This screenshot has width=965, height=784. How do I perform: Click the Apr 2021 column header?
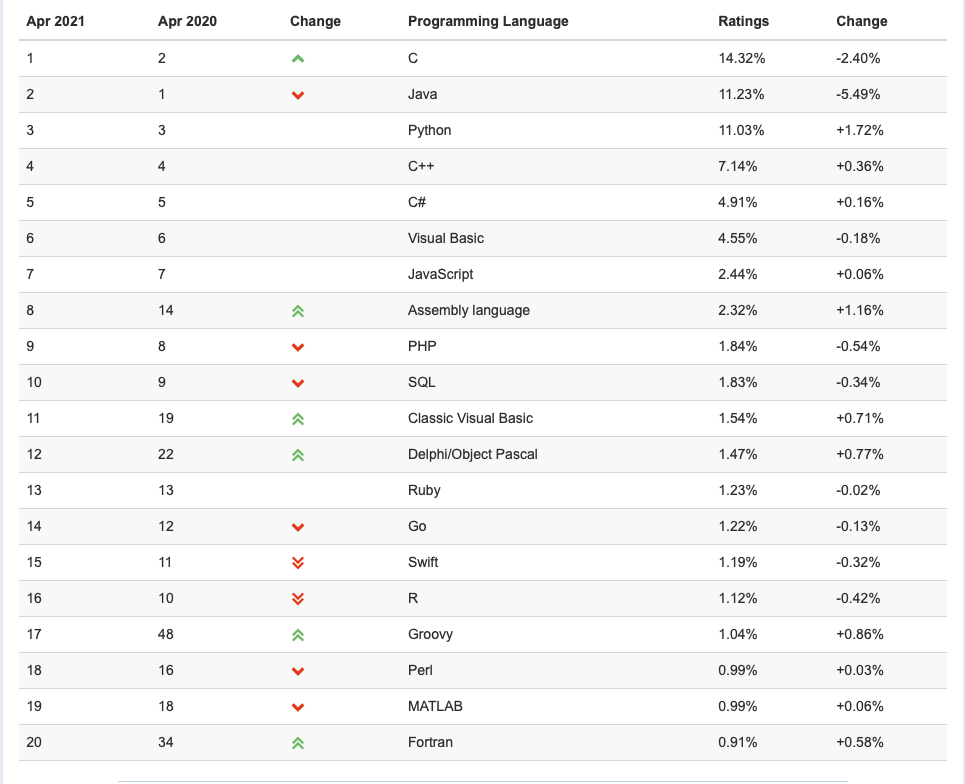[55, 22]
